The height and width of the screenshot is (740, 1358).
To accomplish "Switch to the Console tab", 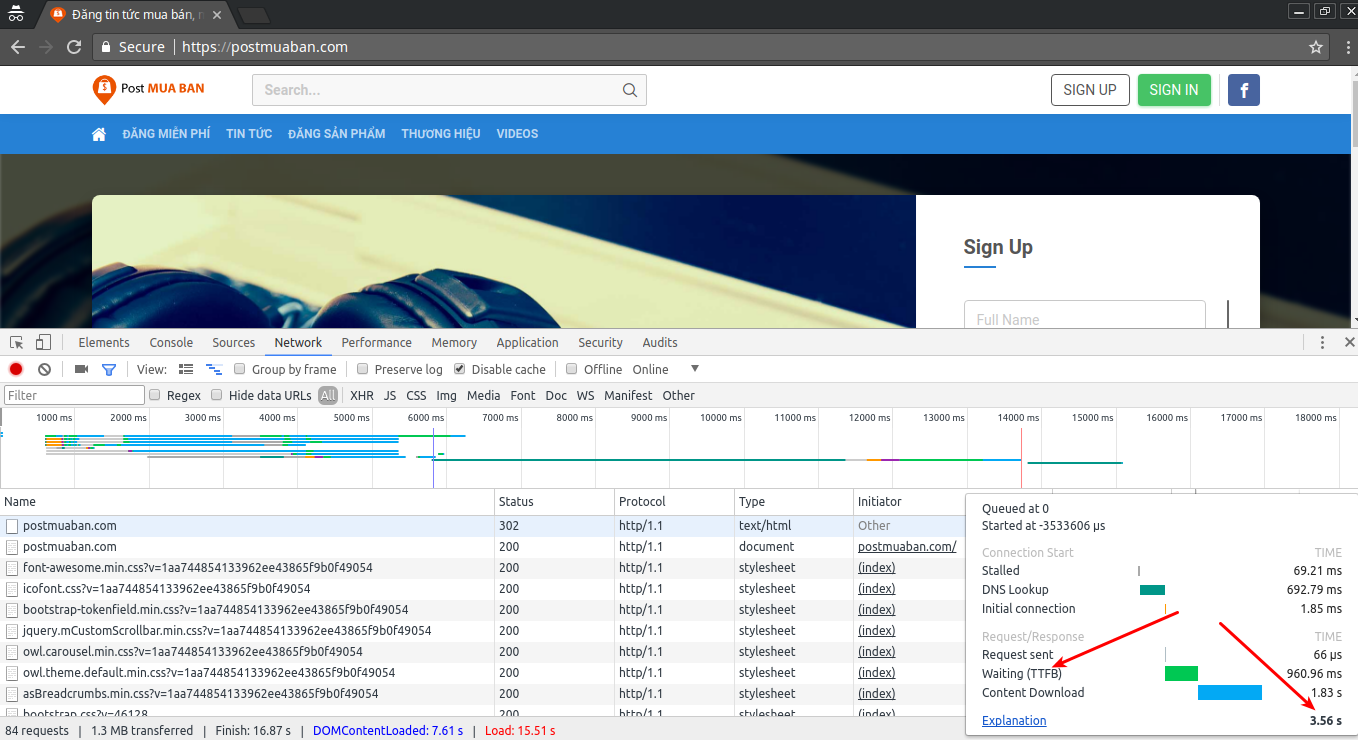I will (171, 342).
